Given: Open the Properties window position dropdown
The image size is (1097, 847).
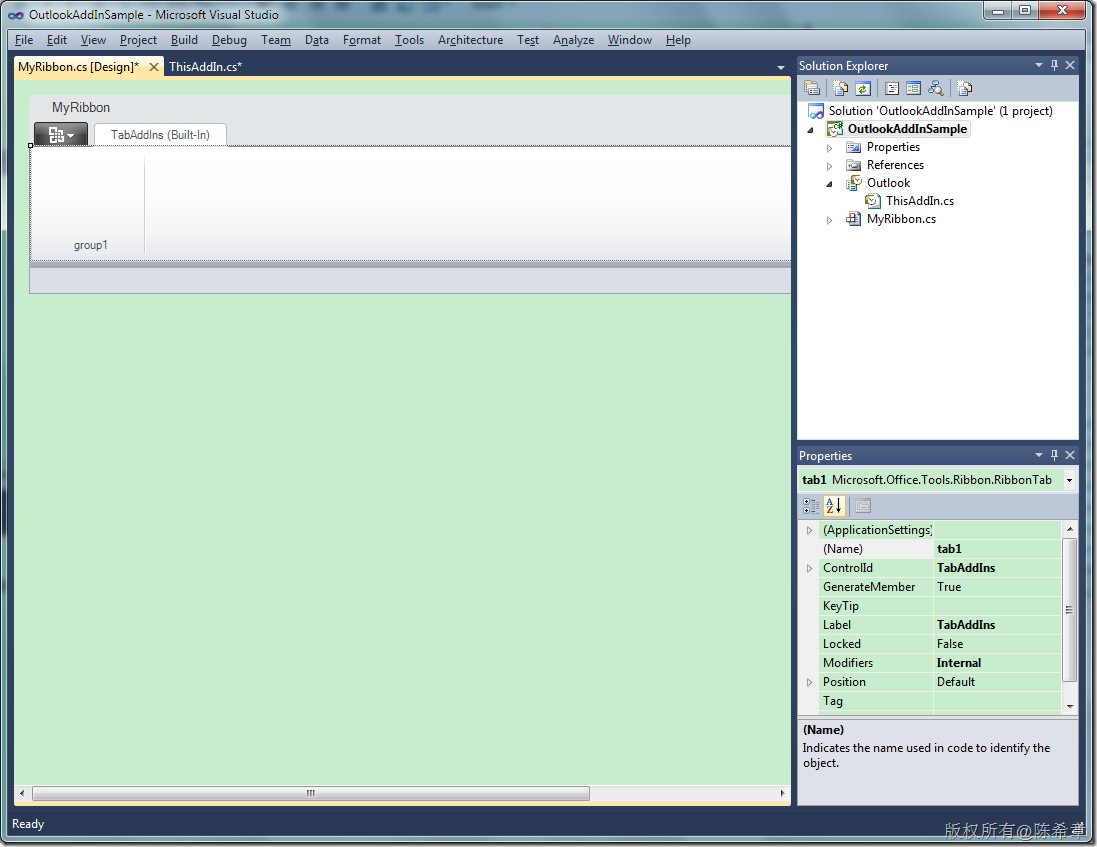Looking at the screenshot, I should coord(1038,455).
